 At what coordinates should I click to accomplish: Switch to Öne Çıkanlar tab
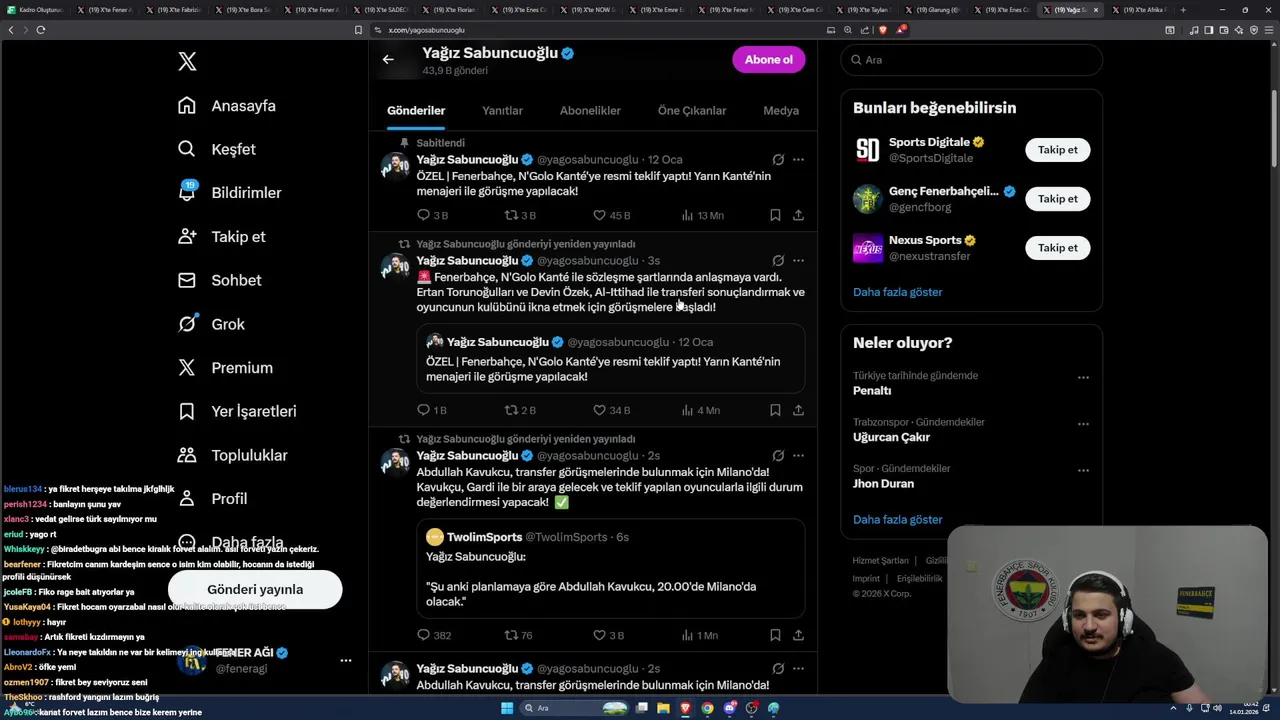pyautogui.click(x=692, y=111)
